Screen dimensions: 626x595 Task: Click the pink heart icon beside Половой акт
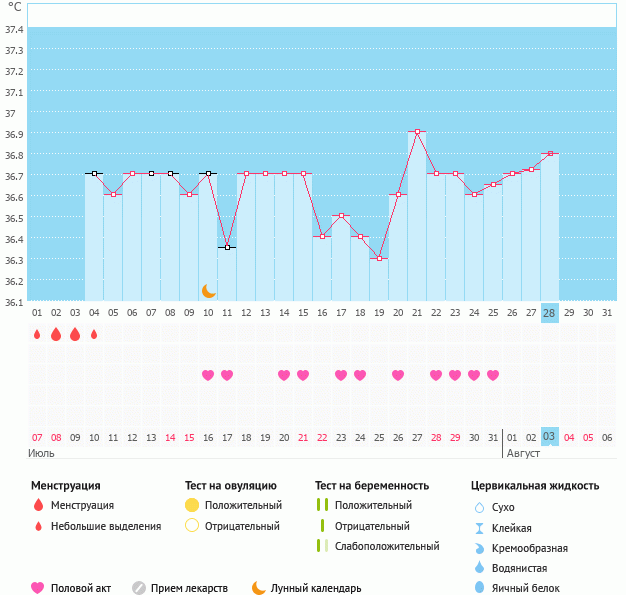38,588
